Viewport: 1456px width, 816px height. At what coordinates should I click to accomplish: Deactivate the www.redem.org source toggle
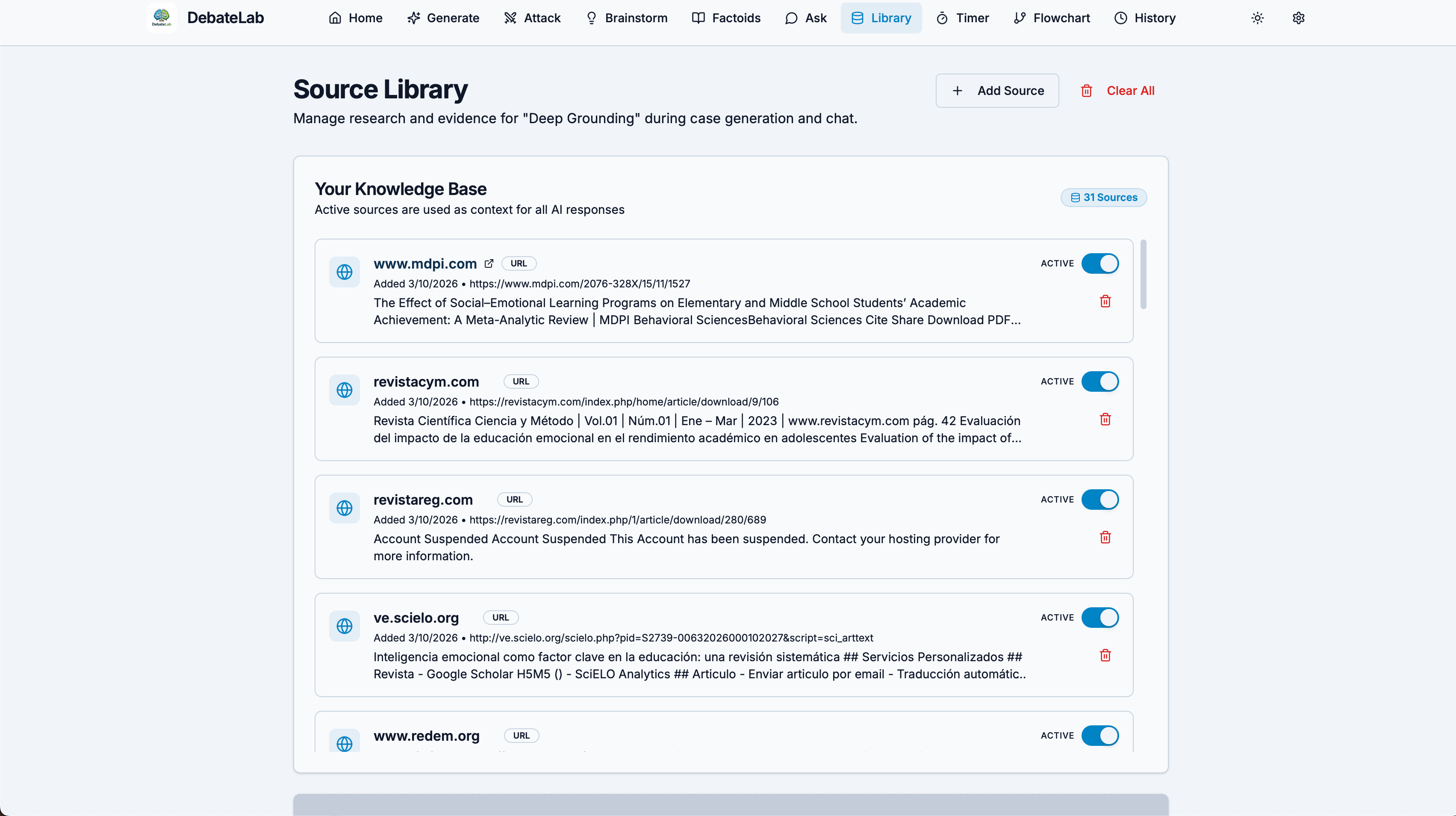click(1099, 736)
